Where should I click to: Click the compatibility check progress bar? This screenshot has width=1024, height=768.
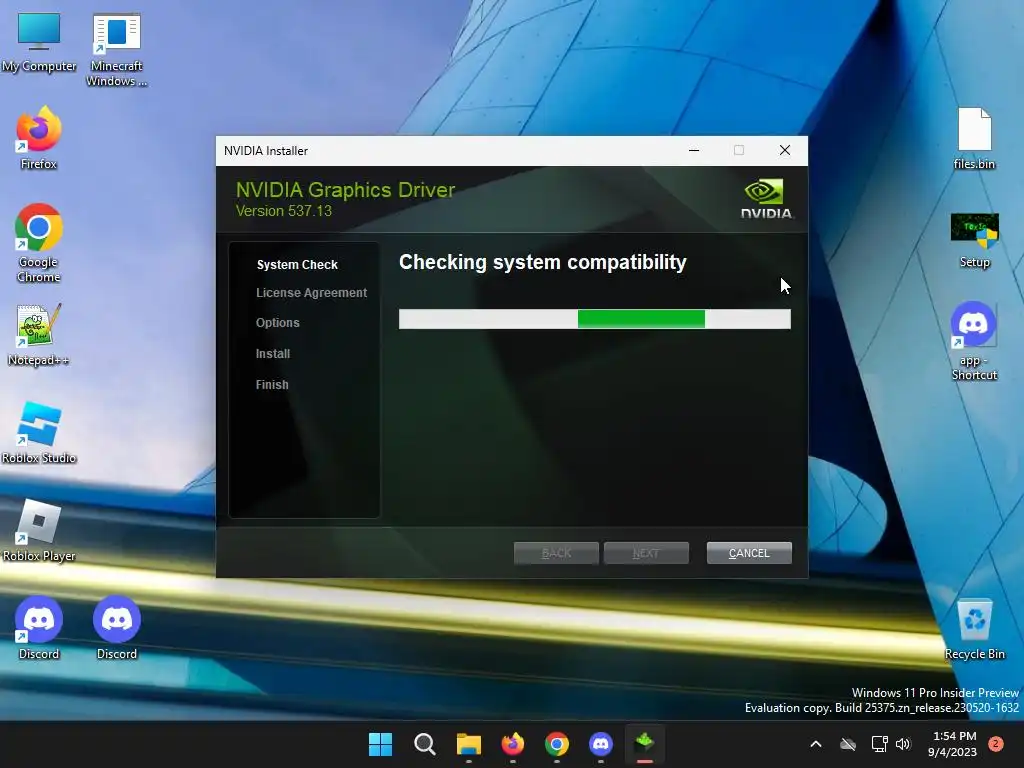(594, 319)
